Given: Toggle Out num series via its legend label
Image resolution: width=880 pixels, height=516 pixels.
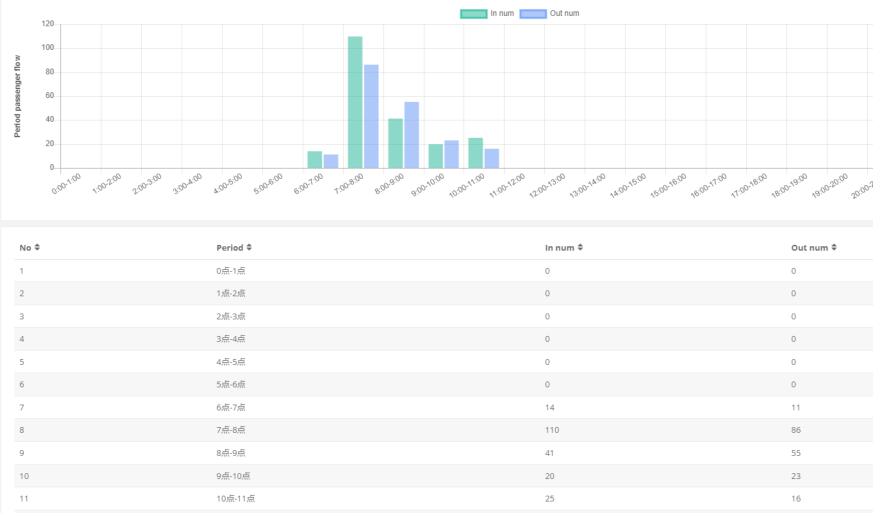Looking at the screenshot, I should point(564,13).
